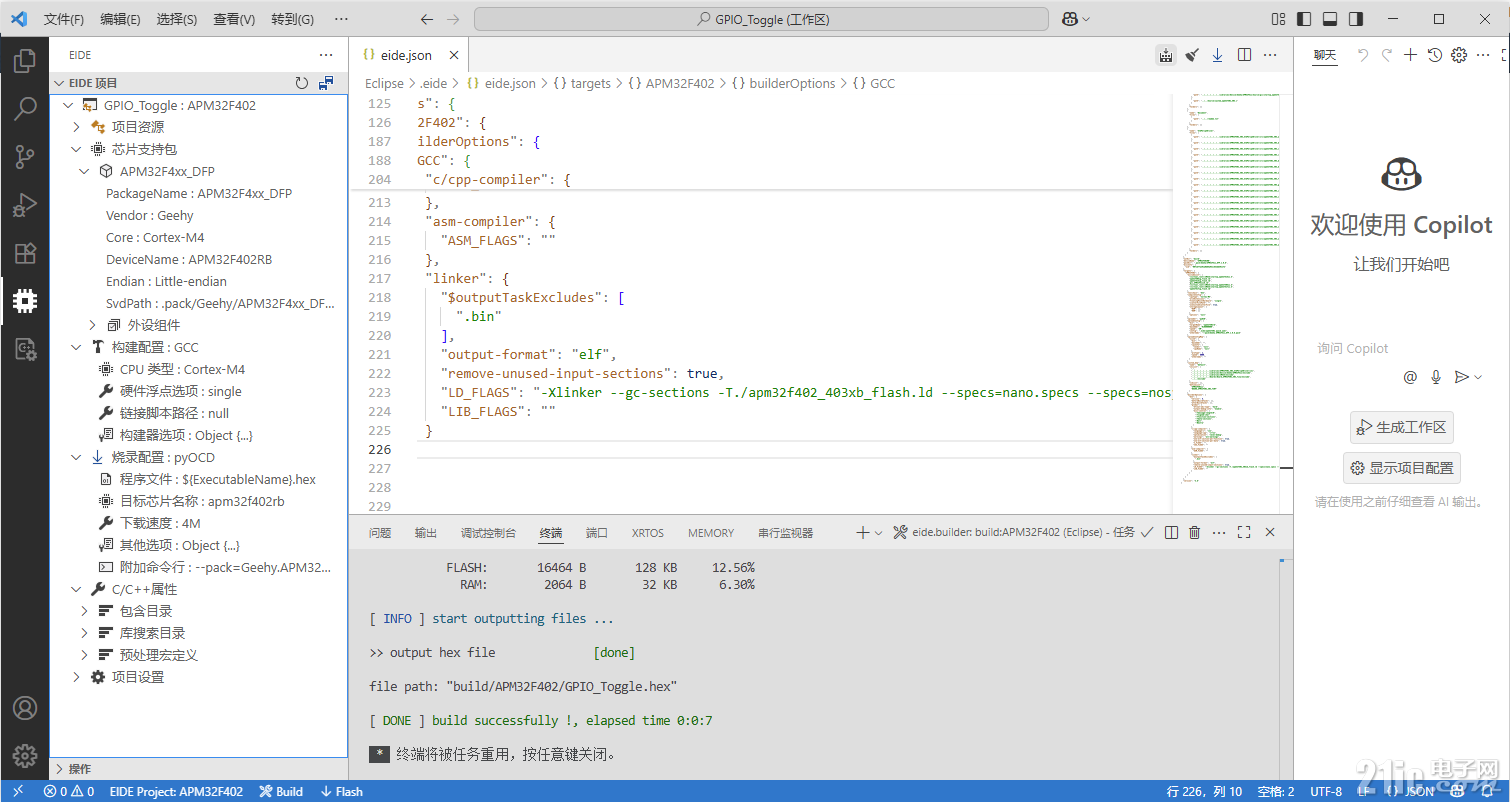The image size is (1510, 802).
Task: Expand the 项目资源 tree node
Action: pyautogui.click(x=76, y=127)
